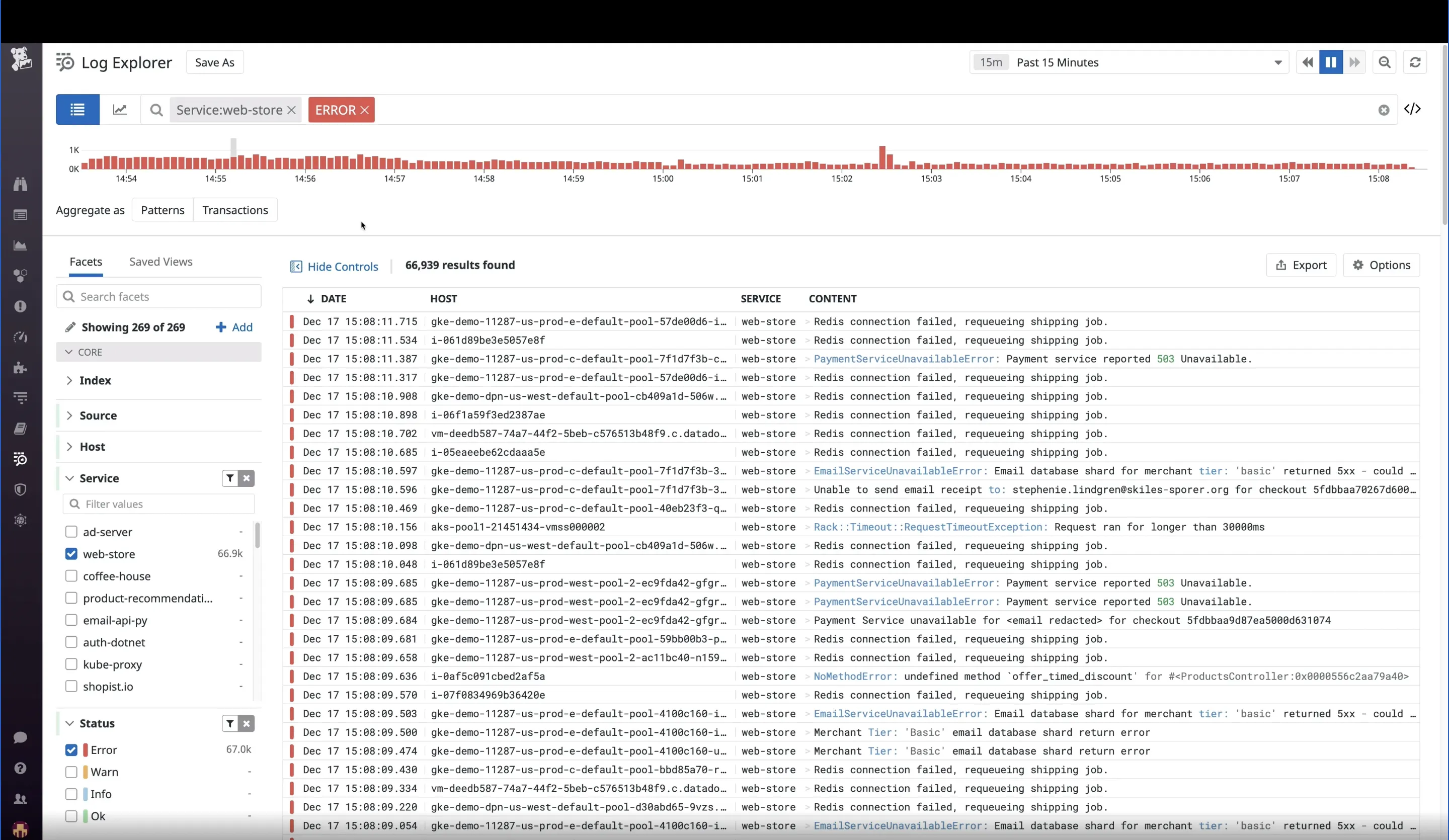
Task: Click the Hide Controls button
Action: point(334,266)
